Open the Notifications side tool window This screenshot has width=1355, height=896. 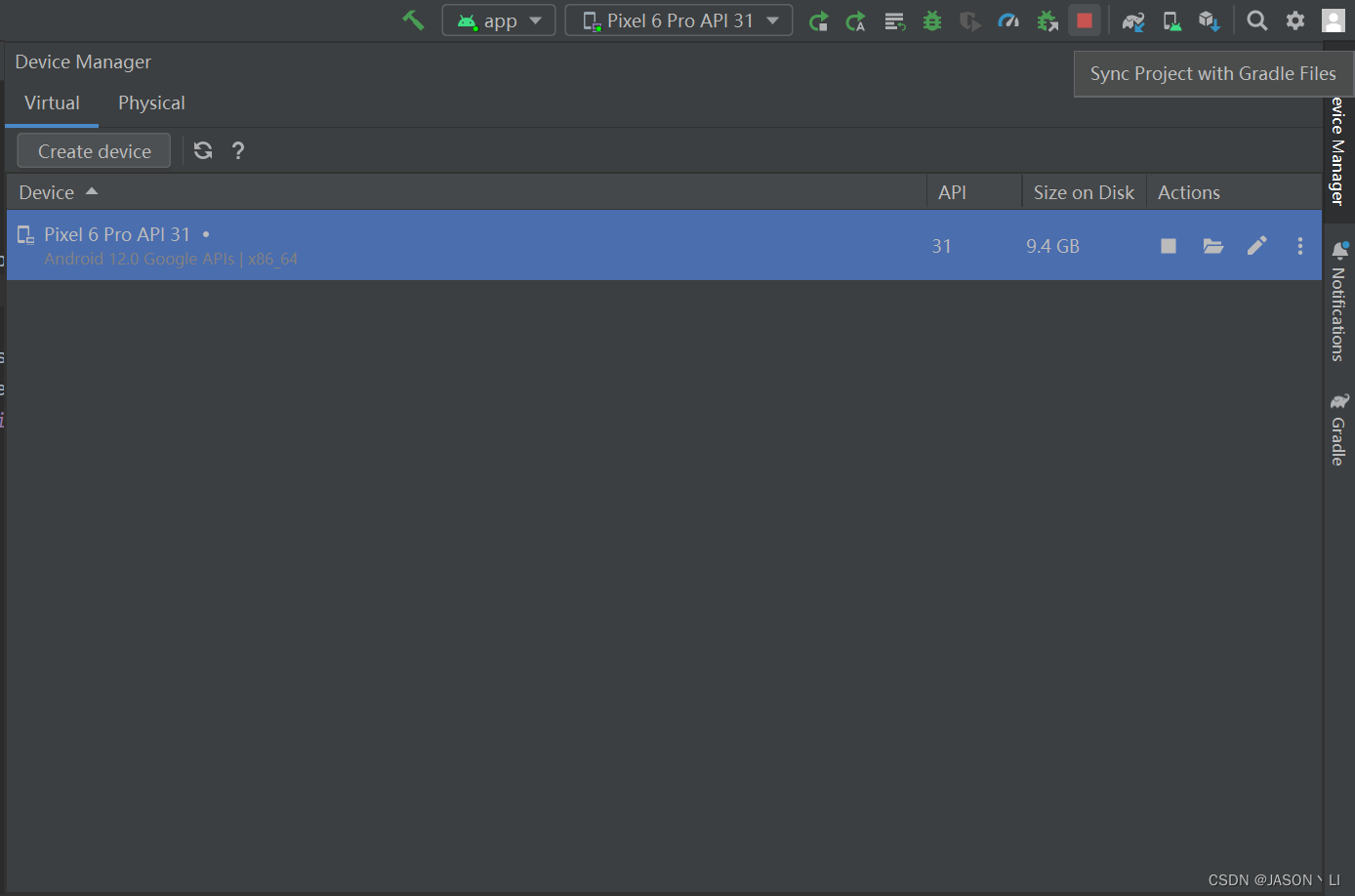[1338, 301]
